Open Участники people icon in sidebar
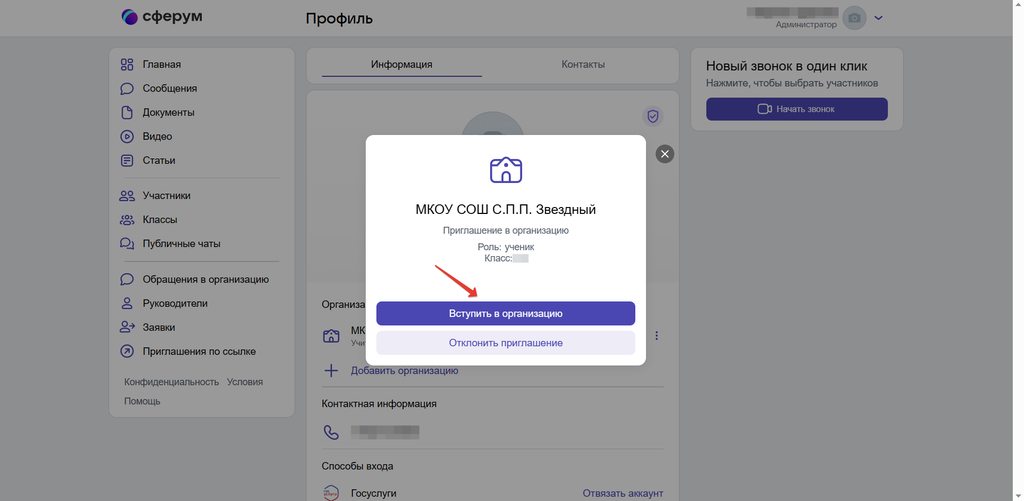The width and height of the screenshot is (1024, 501). (x=127, y=196)
